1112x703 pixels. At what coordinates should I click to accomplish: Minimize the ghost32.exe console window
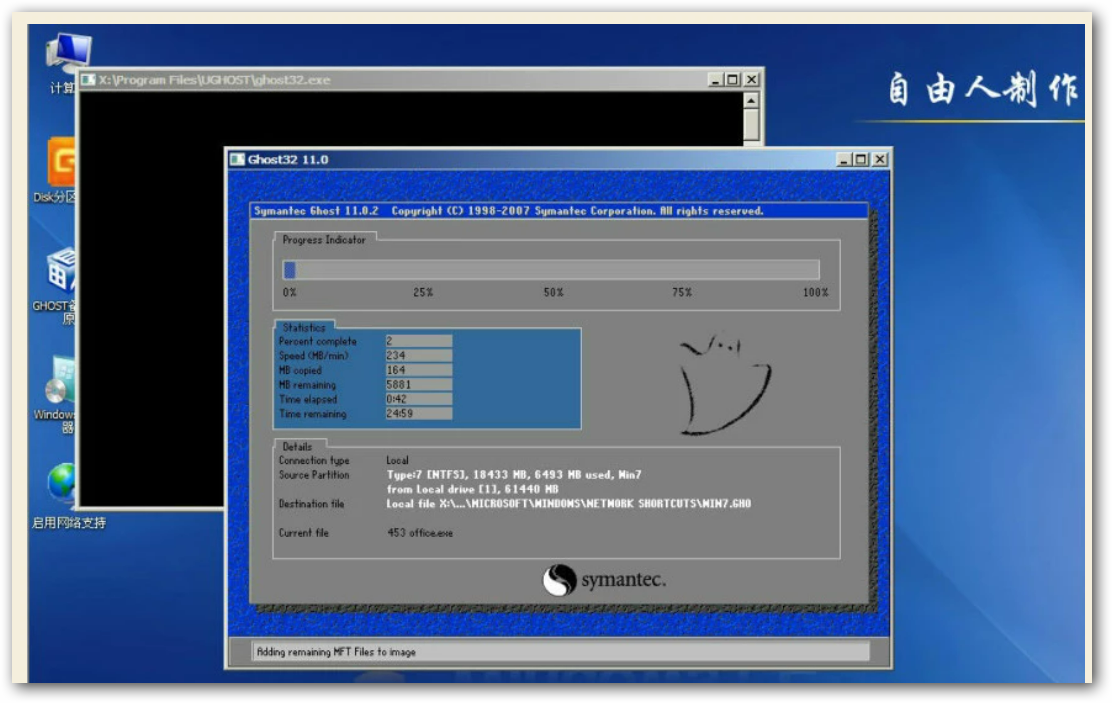point(716,80)
